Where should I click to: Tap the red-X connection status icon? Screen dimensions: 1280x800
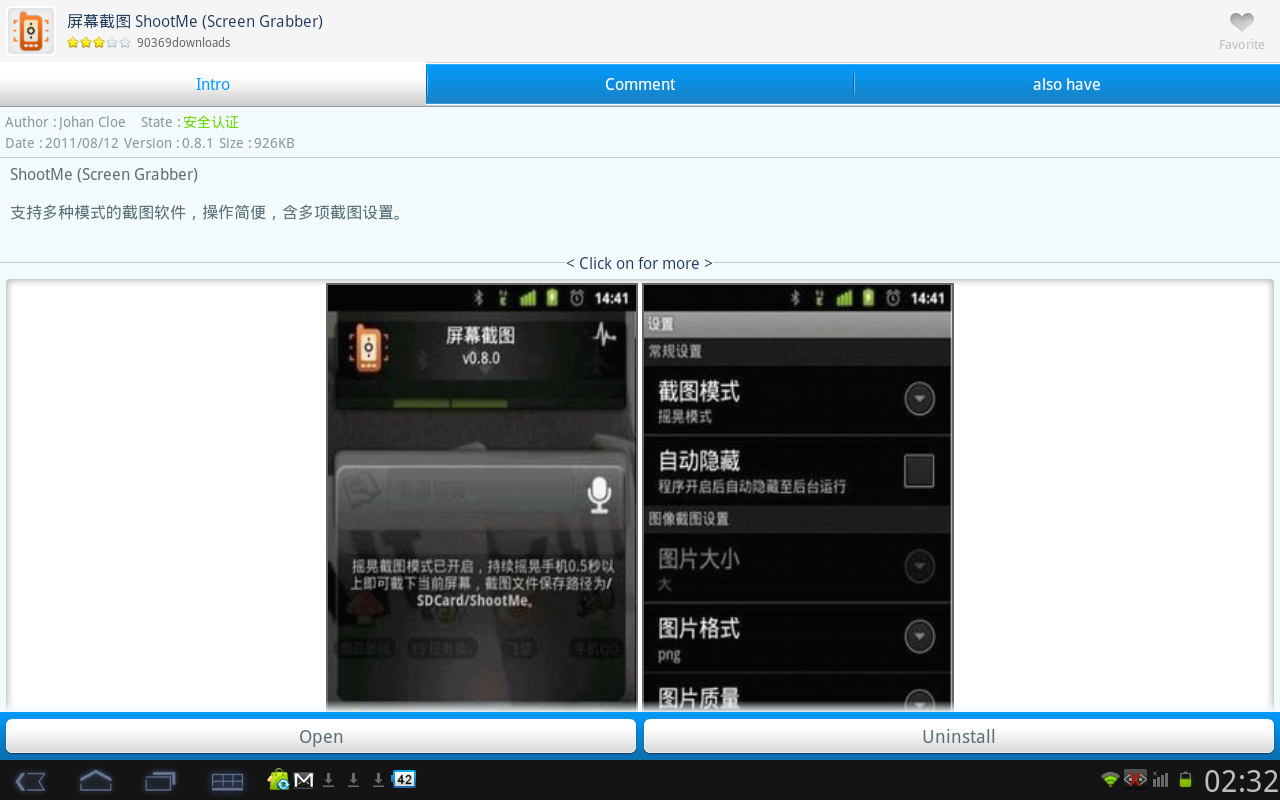[x=1135, y=778]
